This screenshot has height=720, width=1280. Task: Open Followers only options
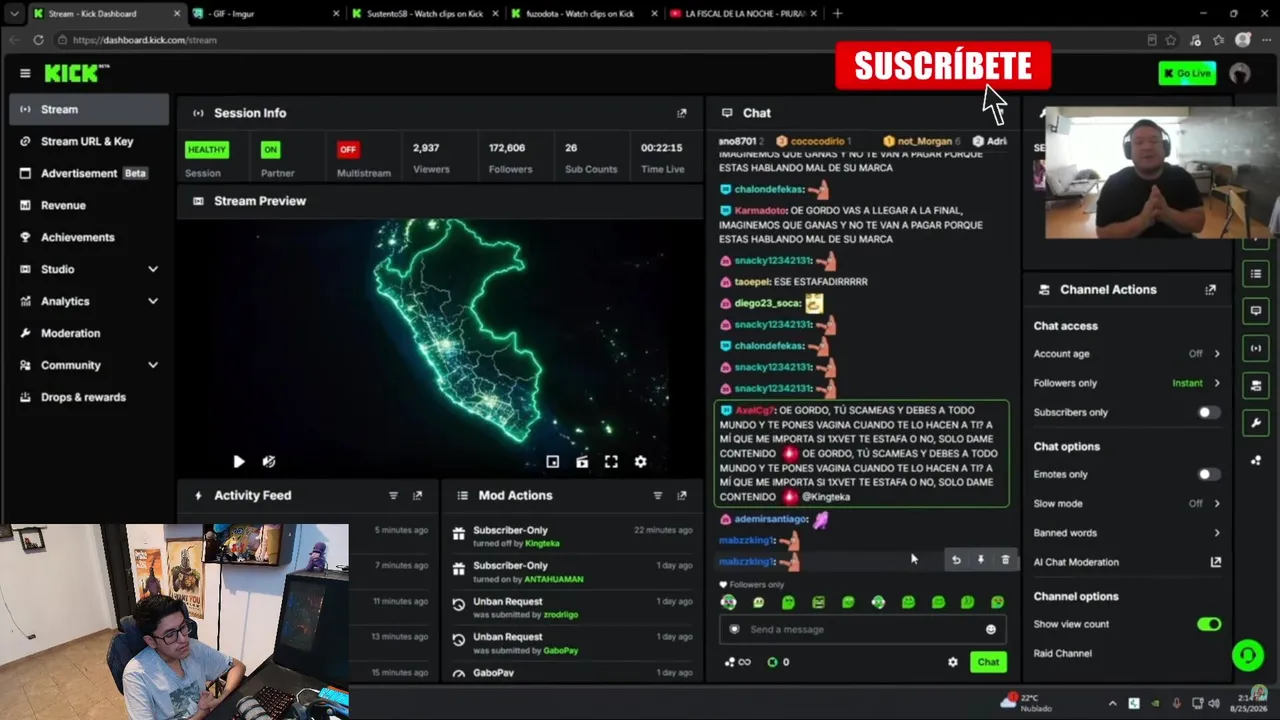pos(1127,383)
